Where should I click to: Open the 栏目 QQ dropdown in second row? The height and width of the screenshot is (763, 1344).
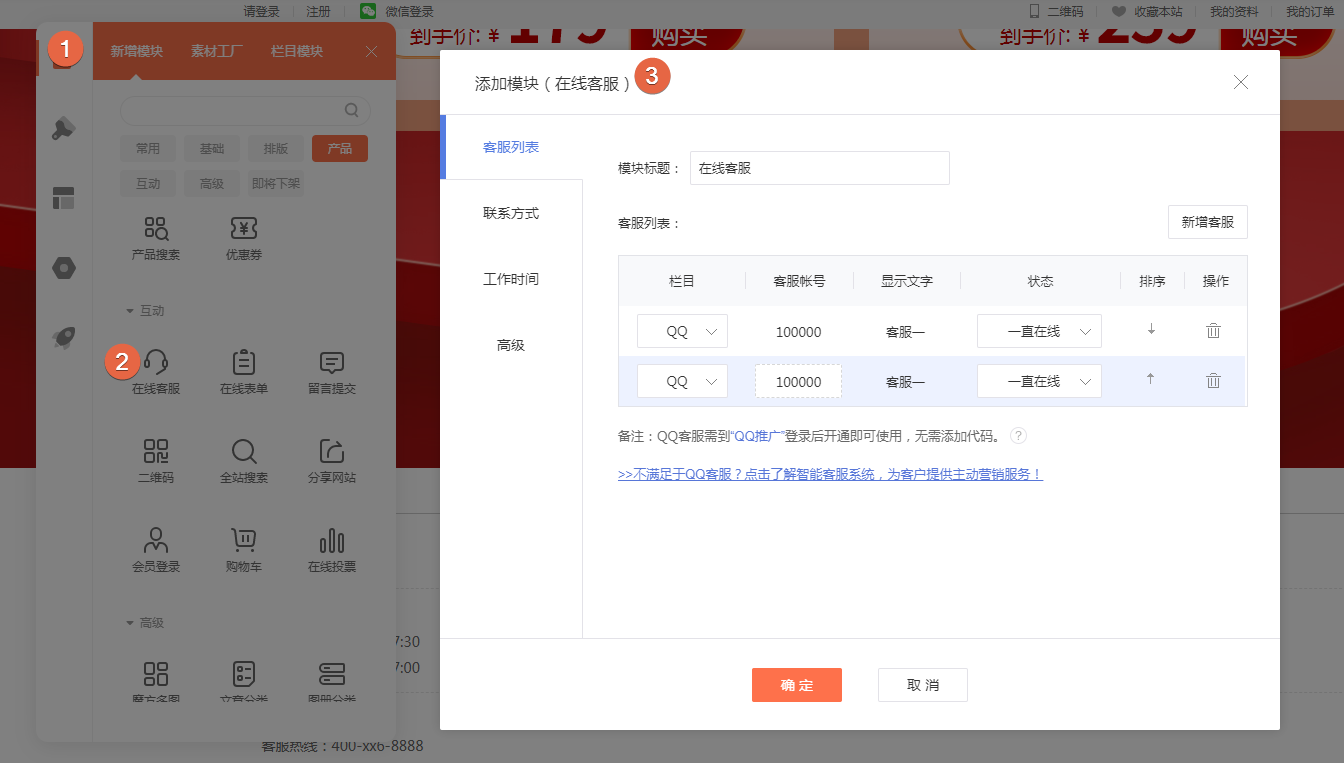(x=682, y=381)
